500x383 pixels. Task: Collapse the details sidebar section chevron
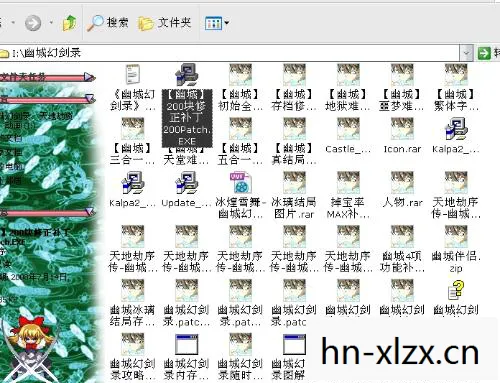89,212
